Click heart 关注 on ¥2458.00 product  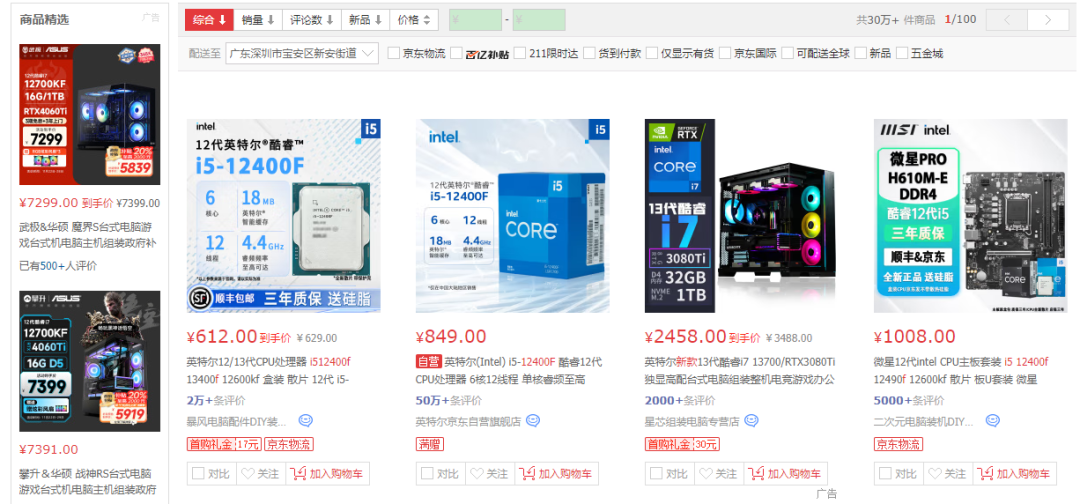pos(719,474)
